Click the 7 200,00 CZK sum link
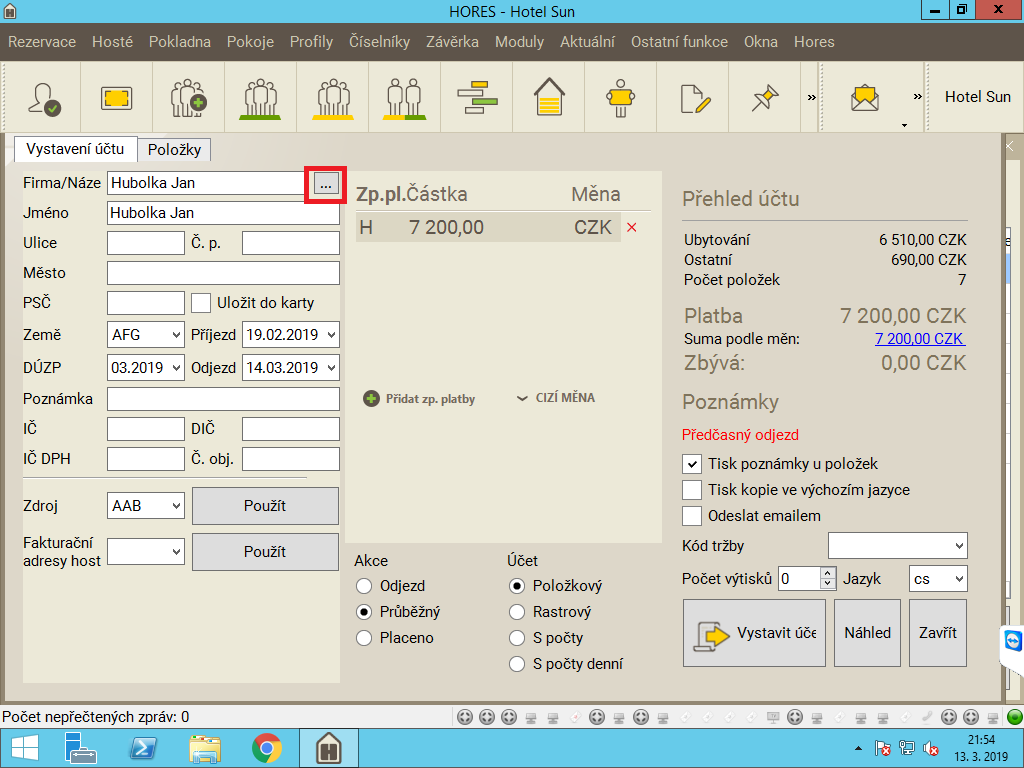 pos(919,339)
